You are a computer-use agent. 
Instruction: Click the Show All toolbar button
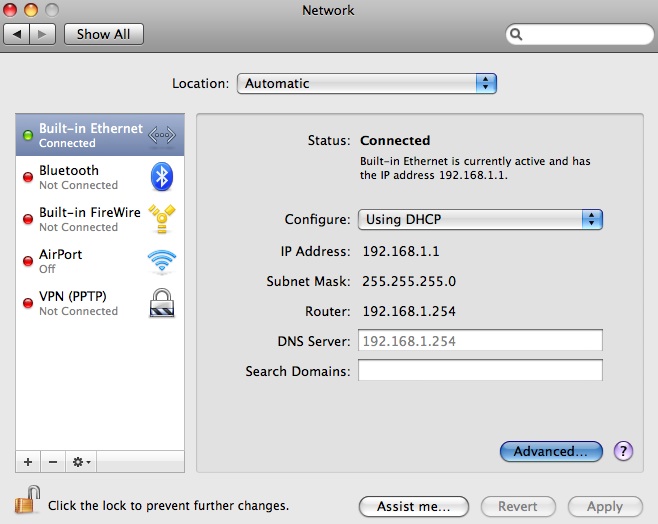point(104,34)
